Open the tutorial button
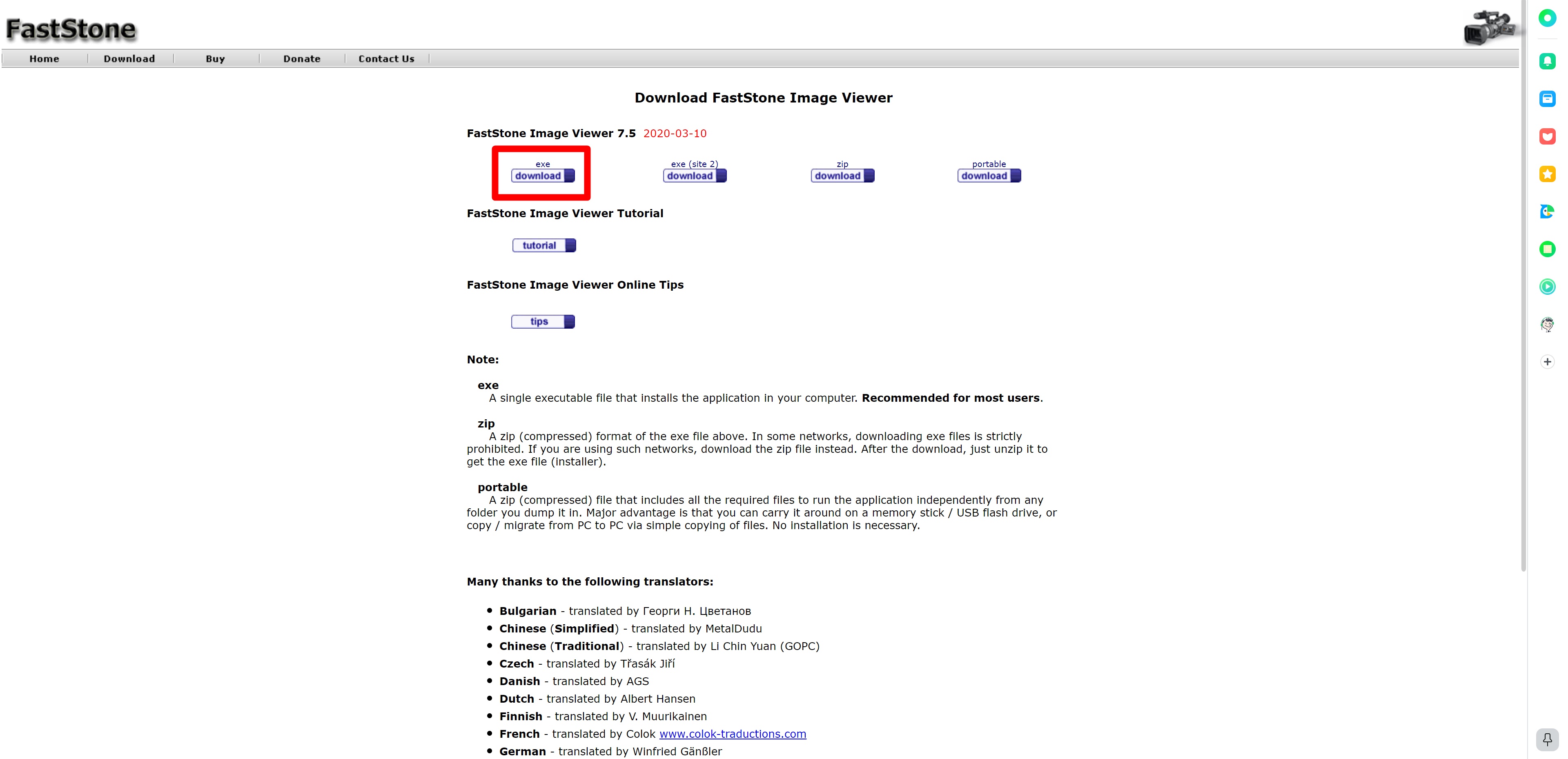This screenshot has height=759, width=1568. (x=543, y=245)
